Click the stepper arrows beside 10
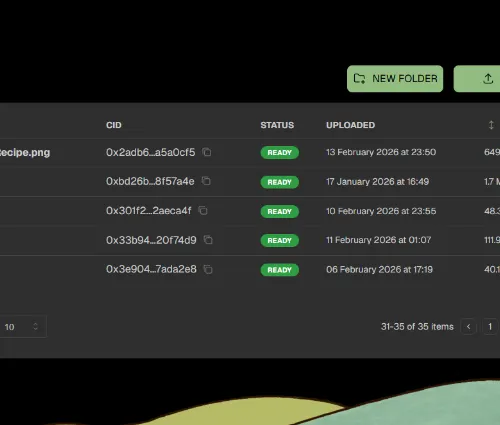500x425 pixels. [x=35, y=326]
